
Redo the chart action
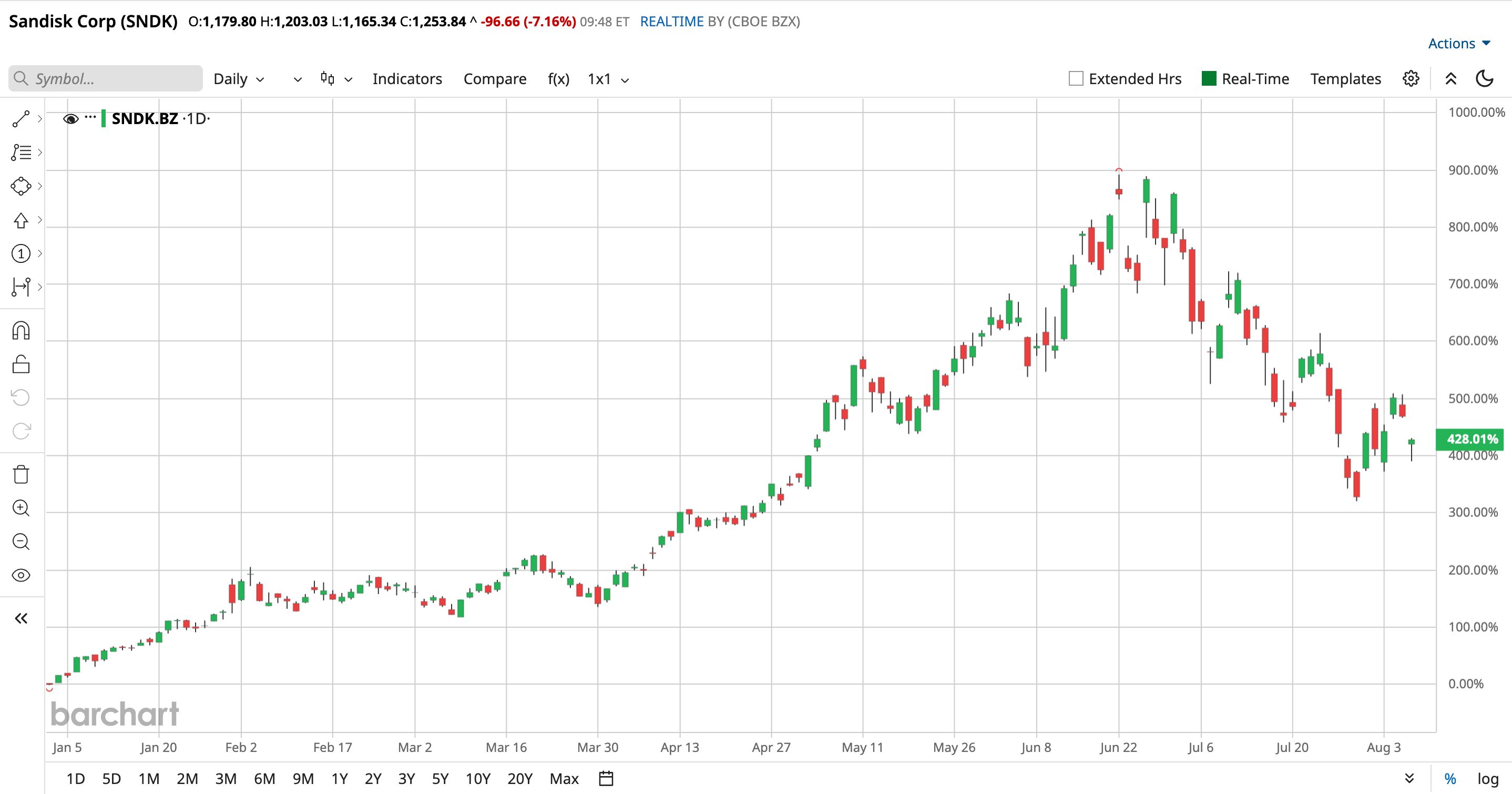[x=21, y=431]
